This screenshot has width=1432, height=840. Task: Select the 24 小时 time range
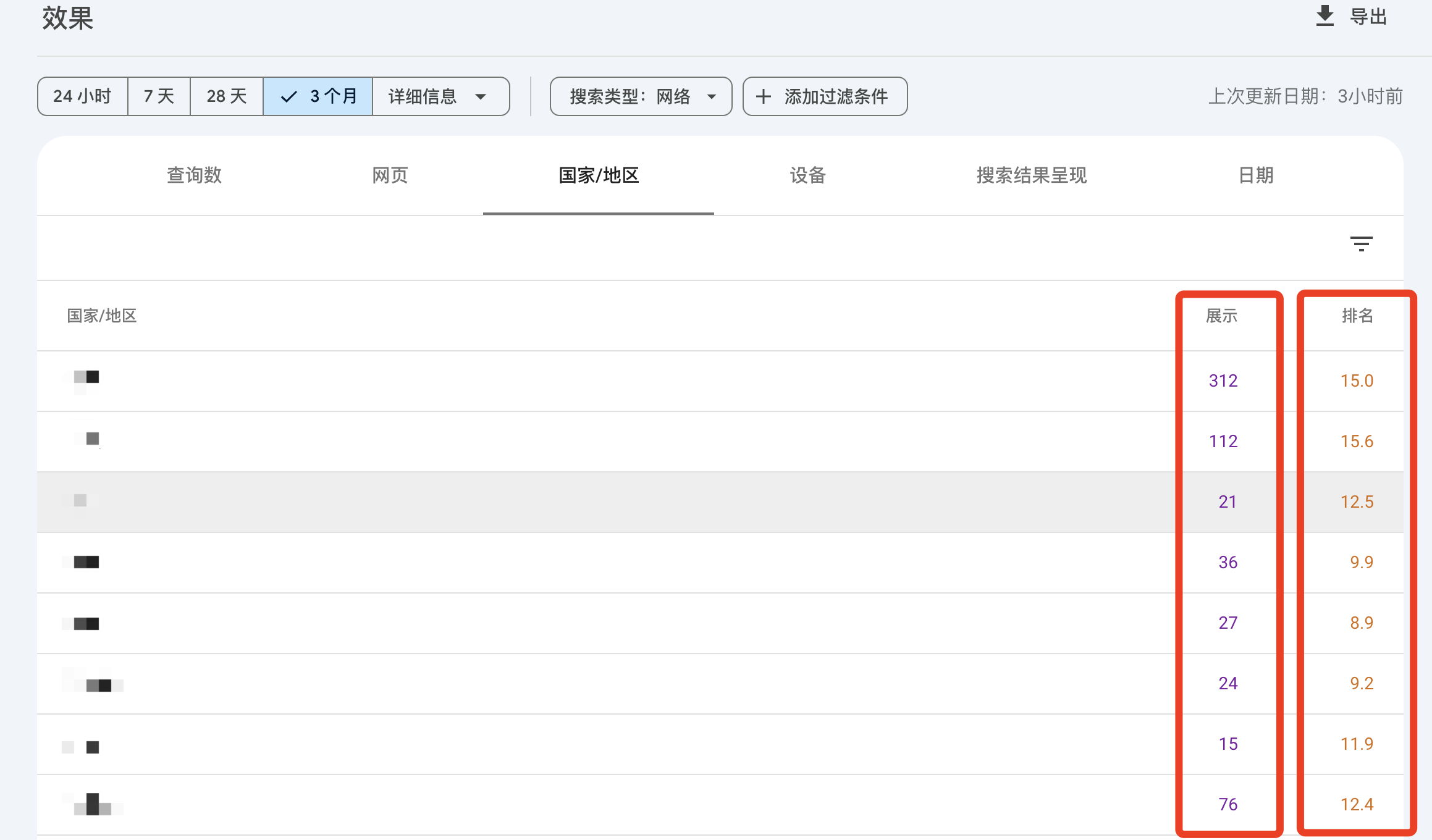tap(83, 96)
